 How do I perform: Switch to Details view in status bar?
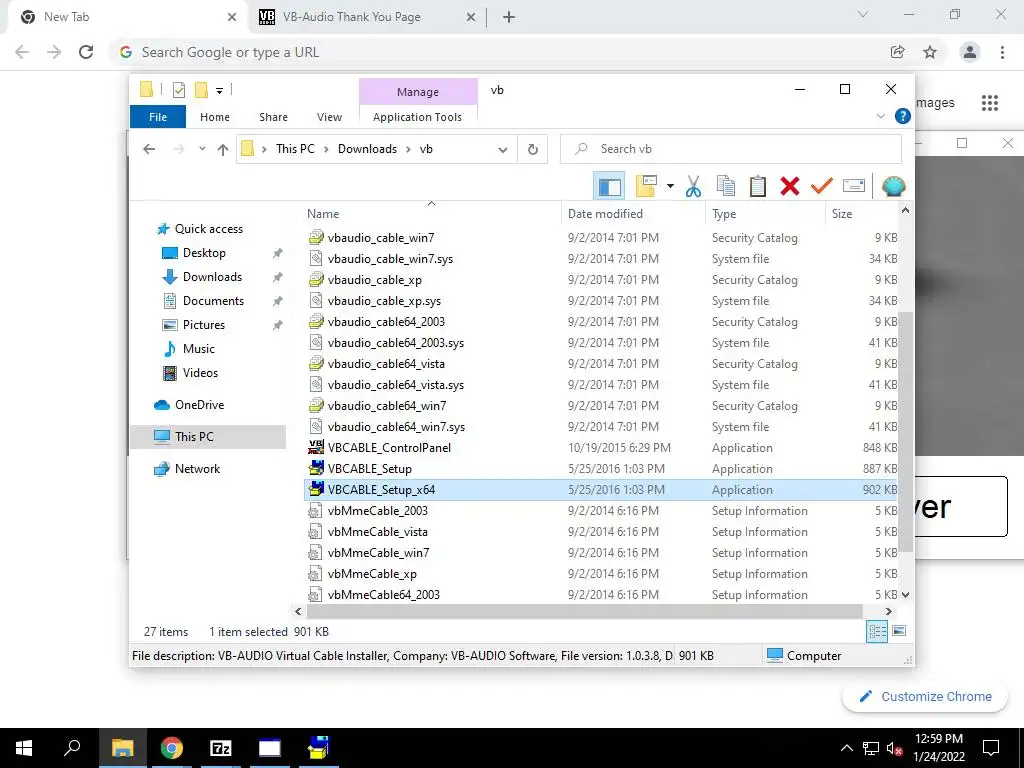[877, 631]
